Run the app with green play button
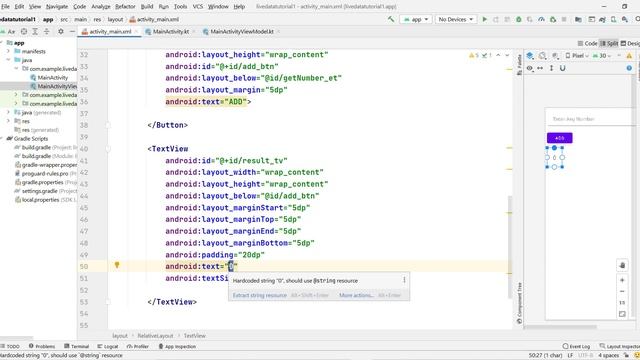Viewport: 640px width, 360px height. (484, 19)
